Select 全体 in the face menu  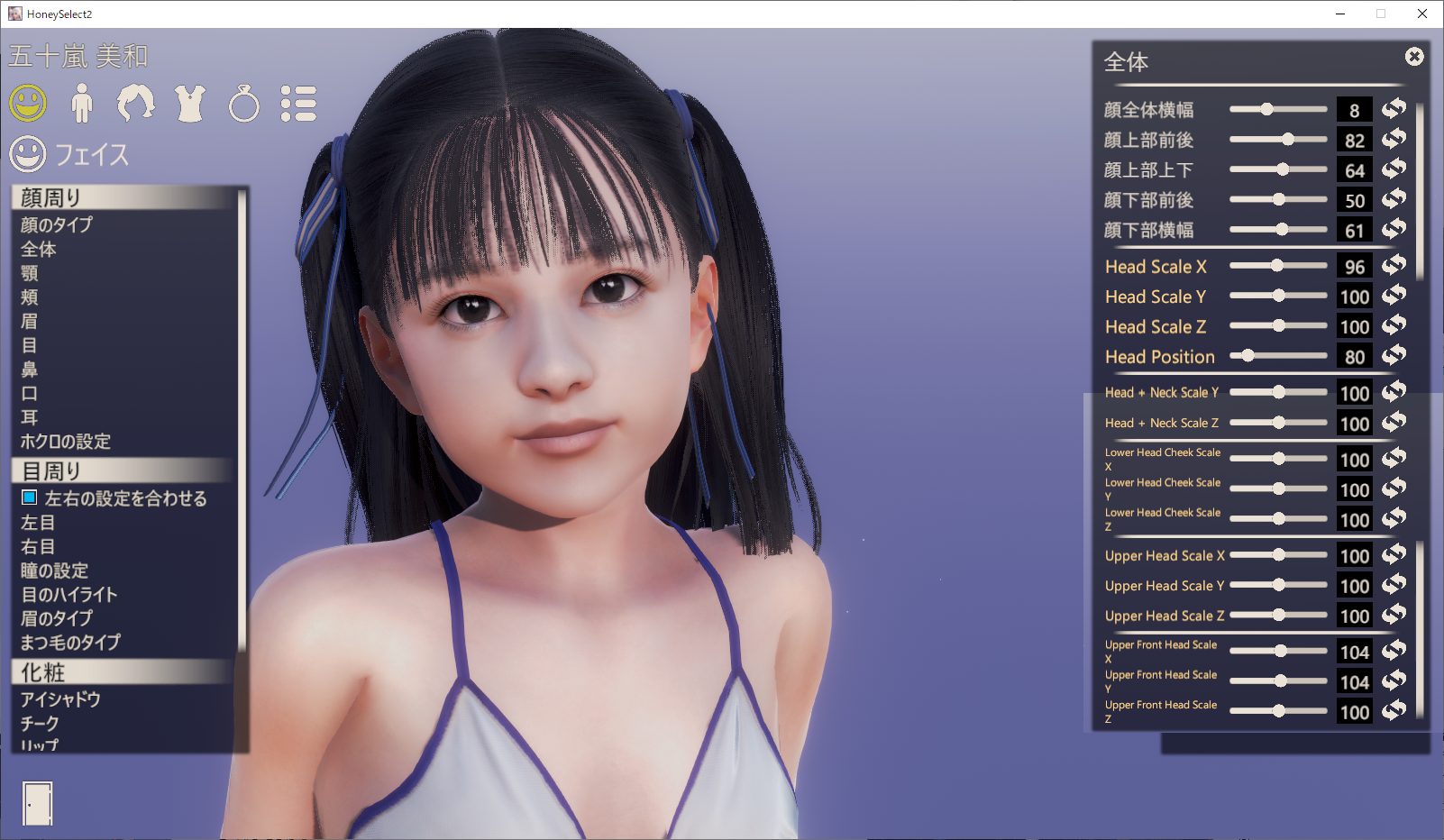click(39, 249)
